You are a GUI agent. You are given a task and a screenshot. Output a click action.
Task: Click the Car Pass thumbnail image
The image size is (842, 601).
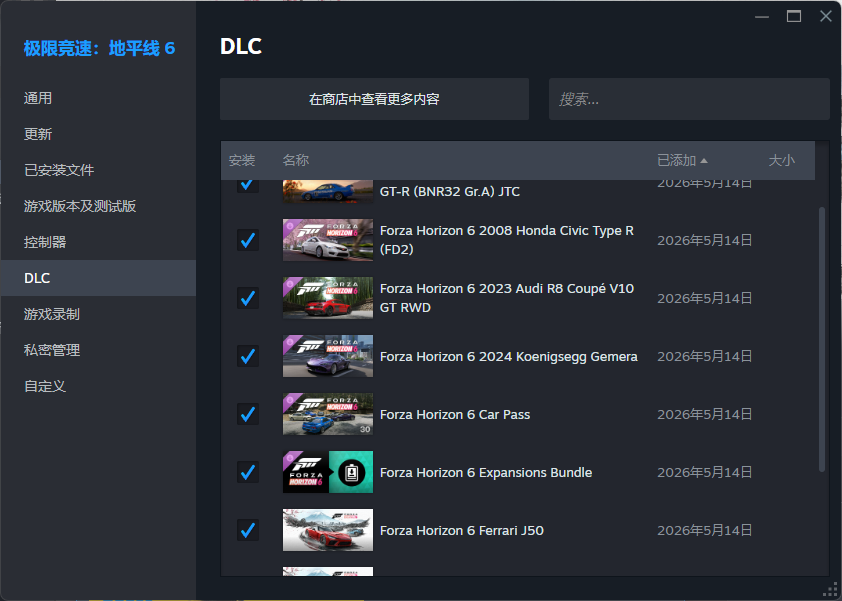pyautogui.click(x=328, y=414)
